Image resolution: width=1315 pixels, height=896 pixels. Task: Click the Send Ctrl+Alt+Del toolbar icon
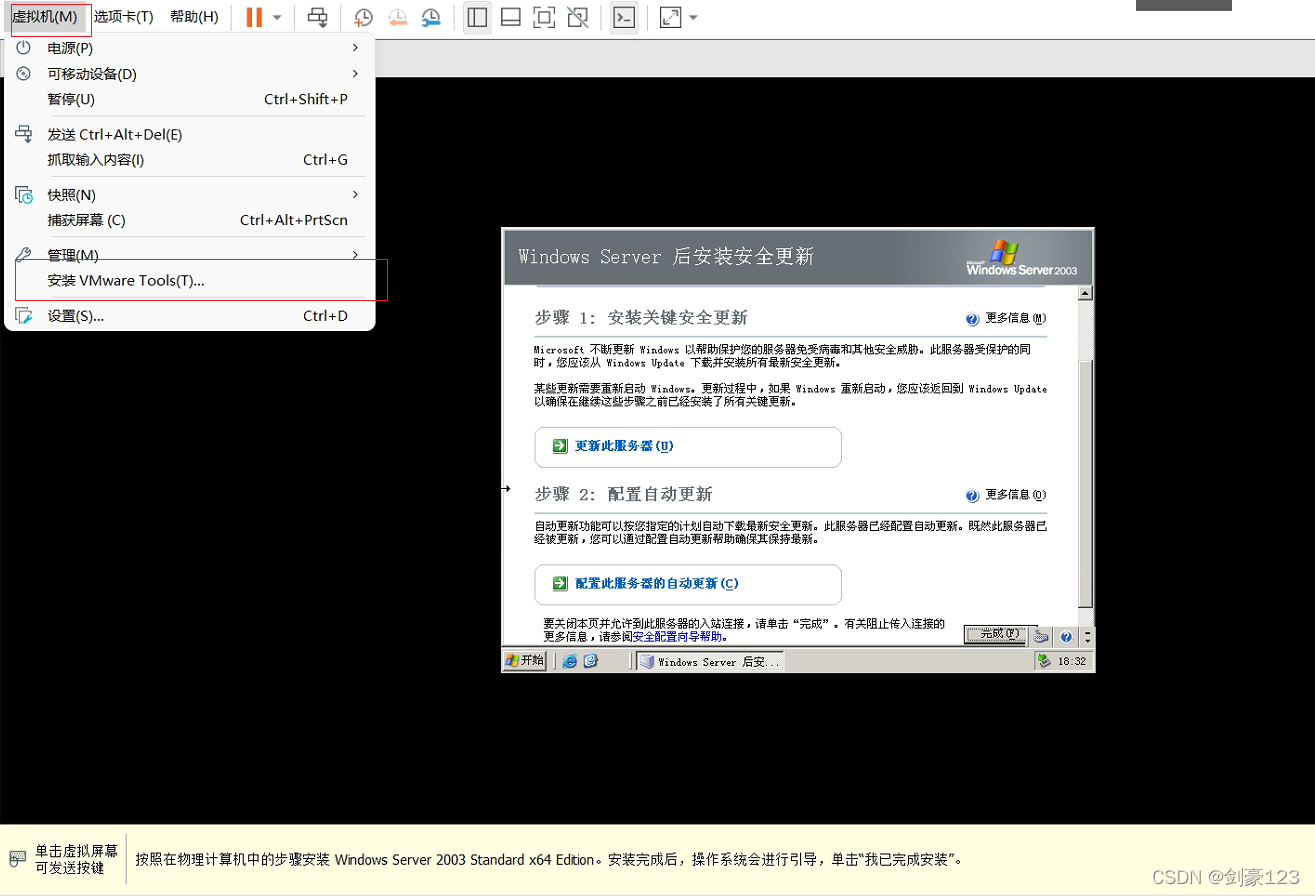317,17
